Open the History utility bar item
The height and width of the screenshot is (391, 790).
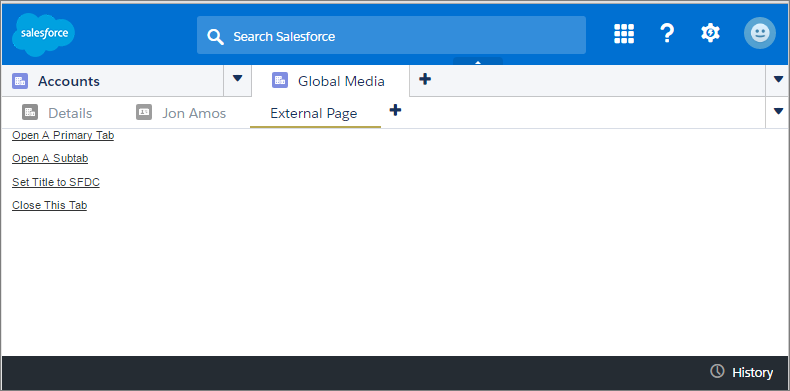coord(742,372)
